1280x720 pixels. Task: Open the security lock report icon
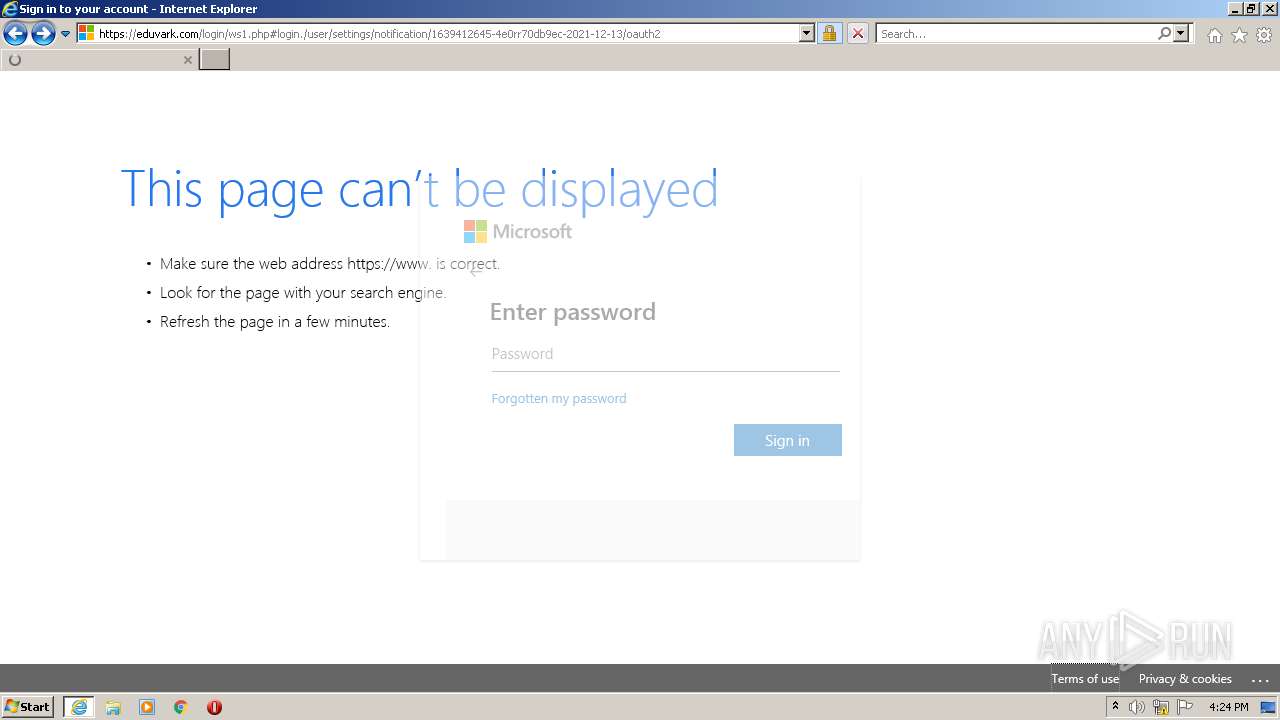click(x=829, y=34)
